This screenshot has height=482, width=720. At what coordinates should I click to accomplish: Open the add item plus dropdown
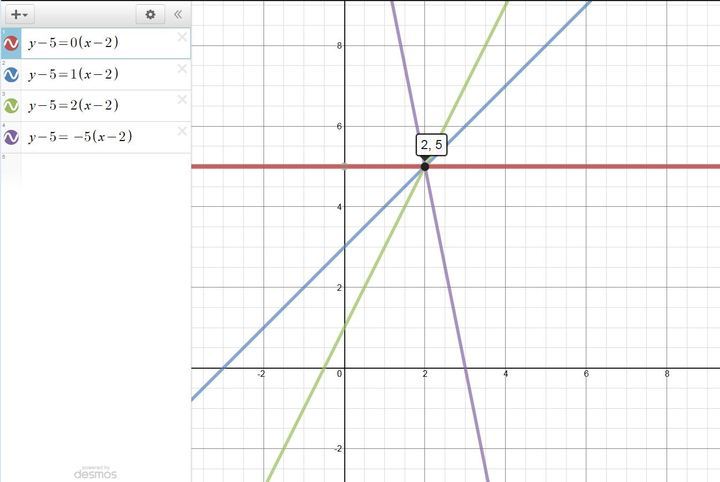tap(19, 14)
